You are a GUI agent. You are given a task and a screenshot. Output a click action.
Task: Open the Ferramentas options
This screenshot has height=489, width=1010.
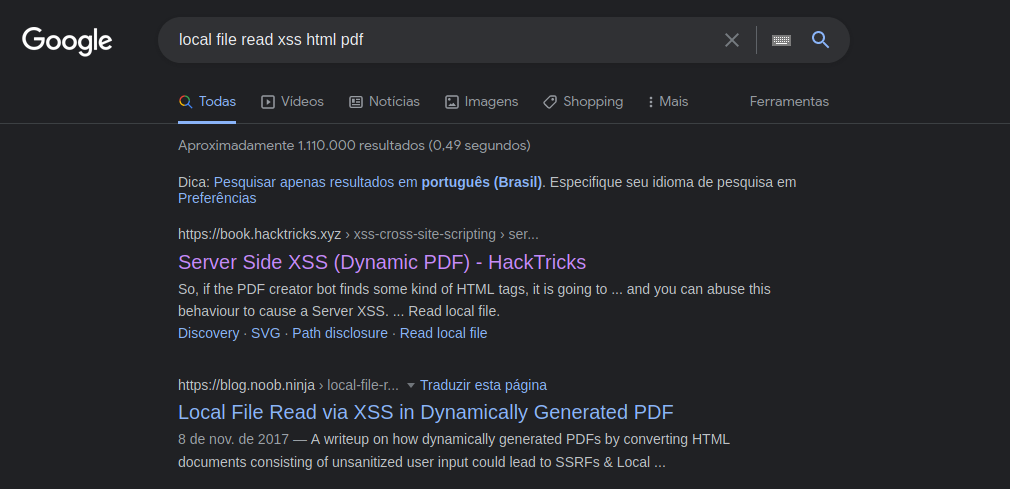point(789,102)
